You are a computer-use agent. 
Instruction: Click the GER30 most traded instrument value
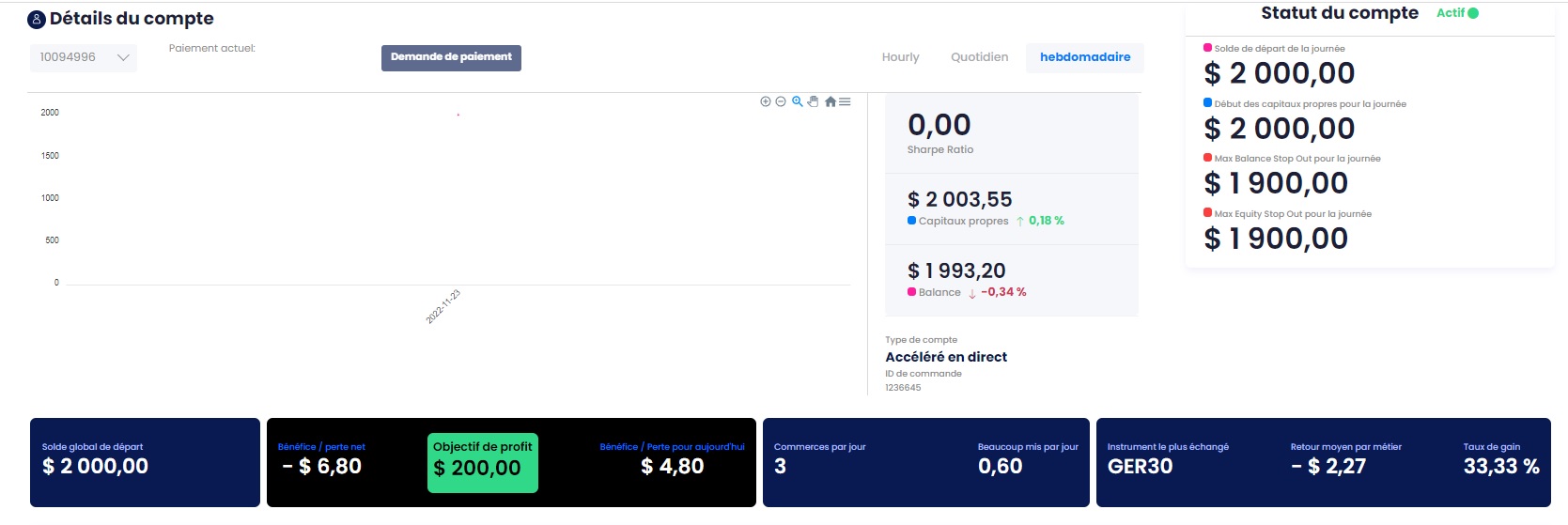[1140, 467]
